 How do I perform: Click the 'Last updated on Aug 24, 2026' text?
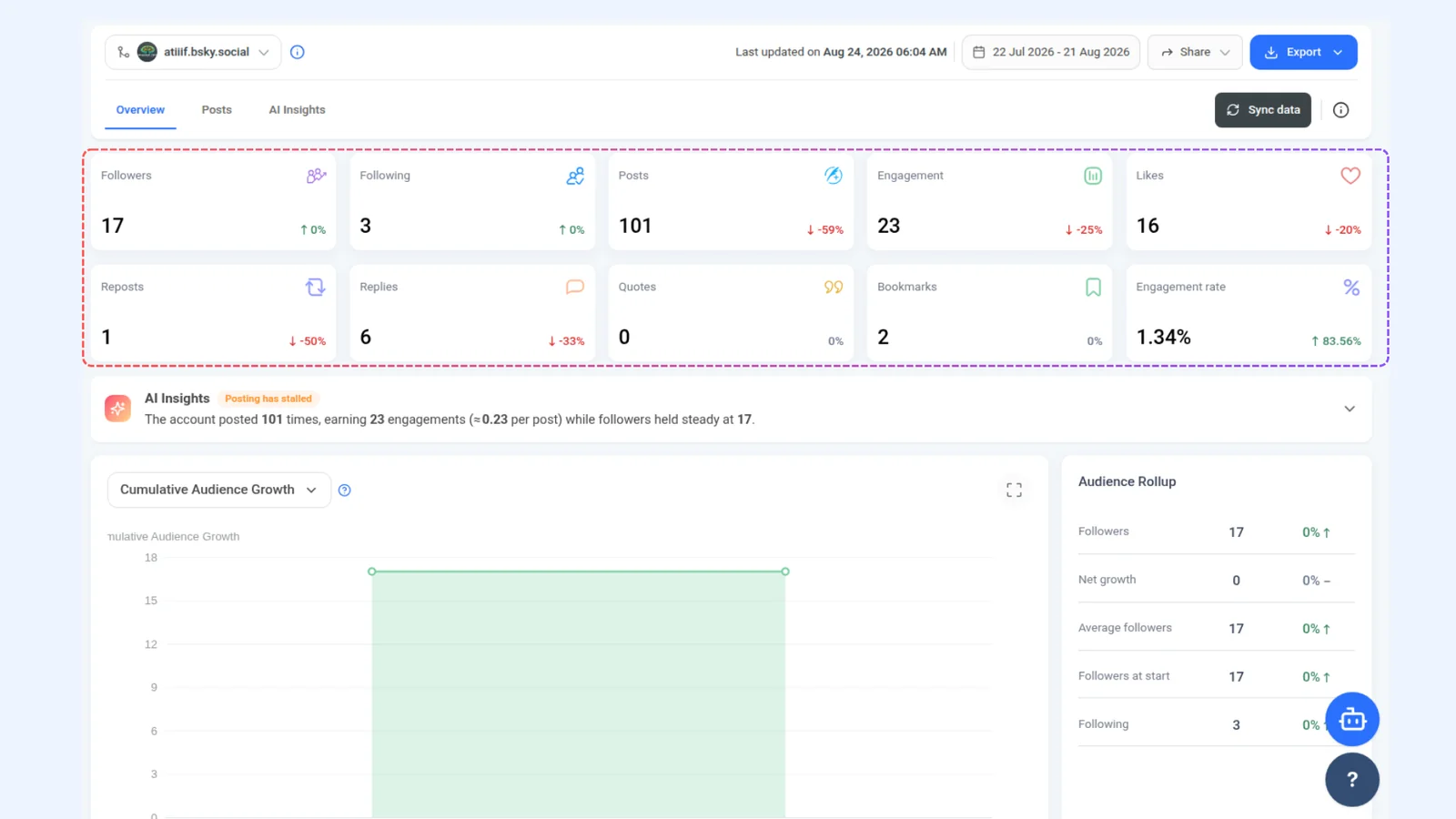coord(841,52)
